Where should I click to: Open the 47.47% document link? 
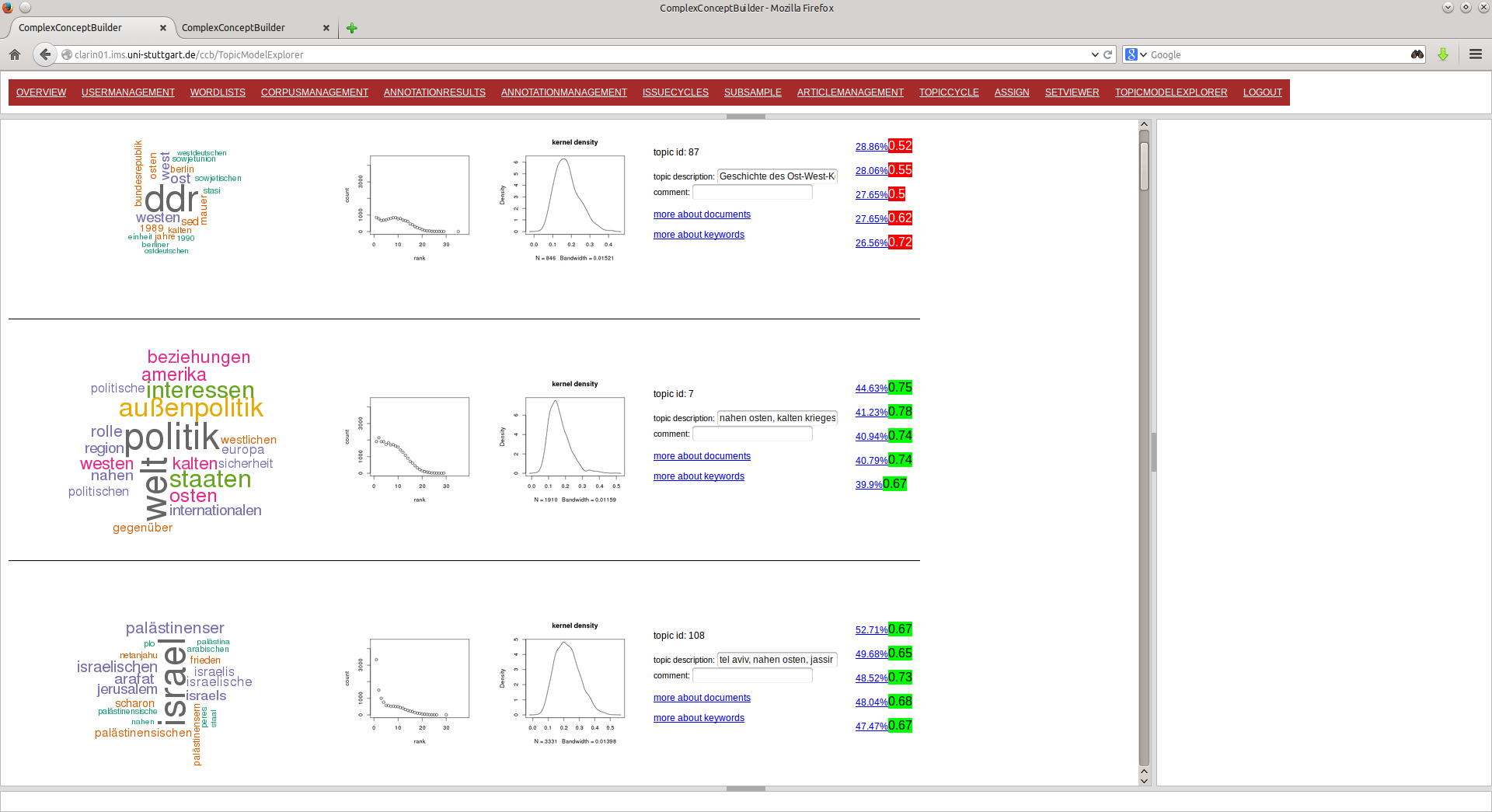point(871,727)
